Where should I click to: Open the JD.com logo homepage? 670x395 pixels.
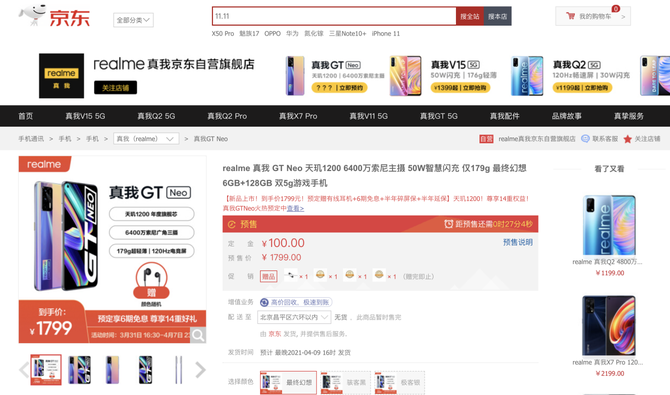tap(54, 16)
